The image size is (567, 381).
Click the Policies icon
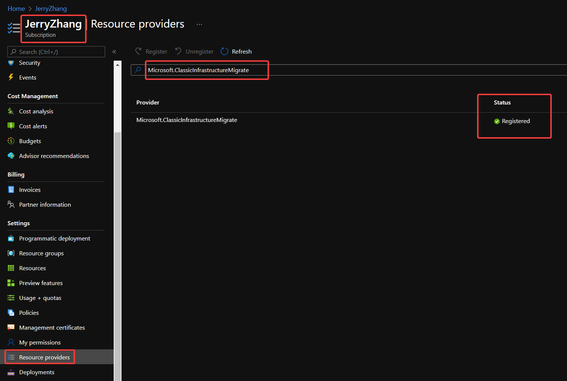tap(11, 313)
